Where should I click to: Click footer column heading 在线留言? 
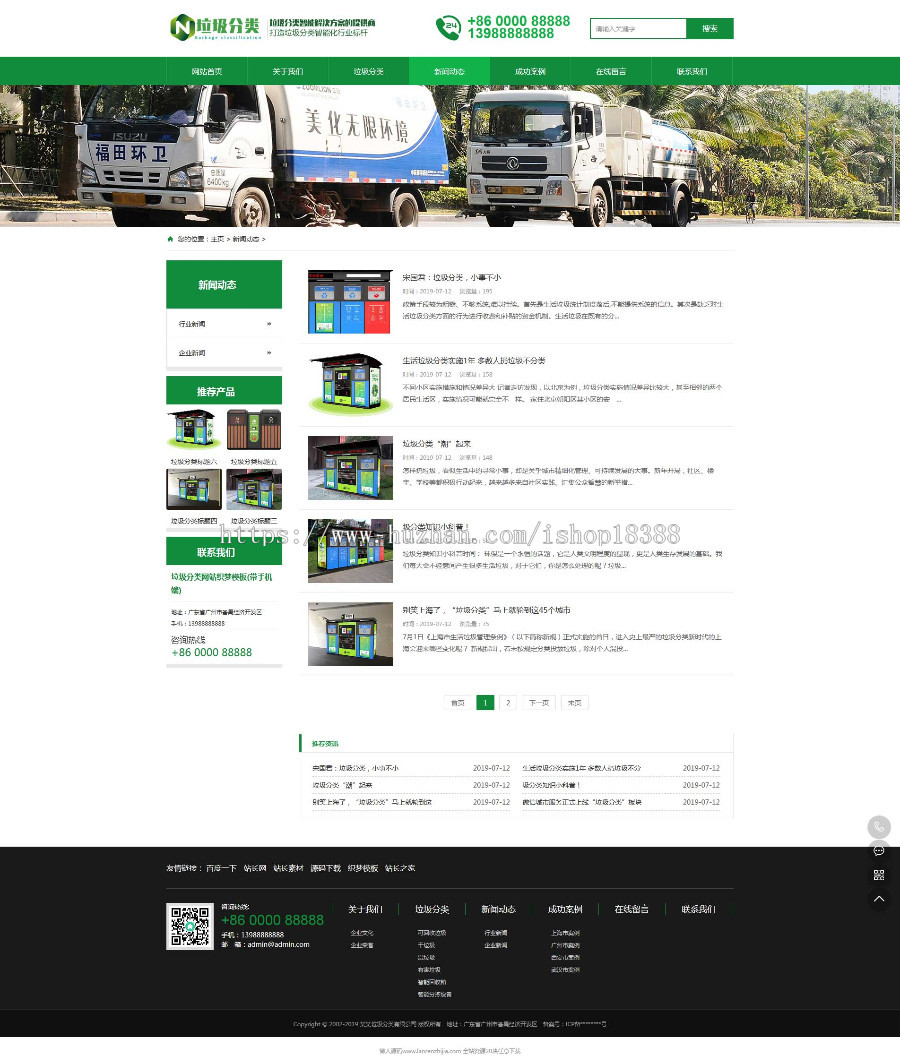(x=631, y=909)
